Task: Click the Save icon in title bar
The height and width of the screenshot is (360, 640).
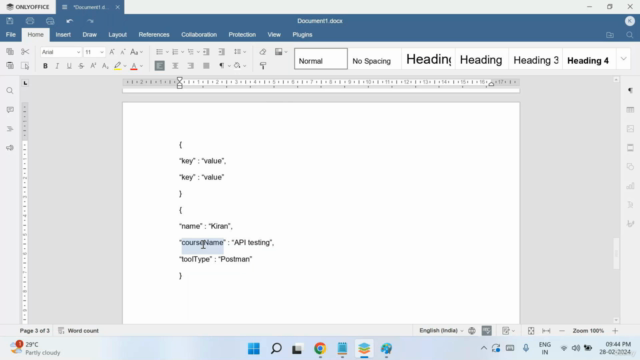Action: (x=10, y=21)
